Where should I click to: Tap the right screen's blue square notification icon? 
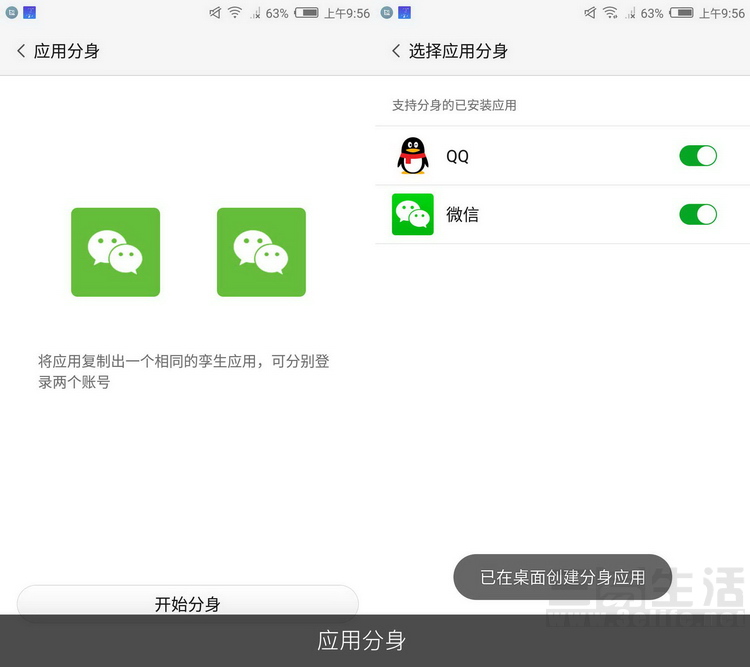tap(405, 12)
